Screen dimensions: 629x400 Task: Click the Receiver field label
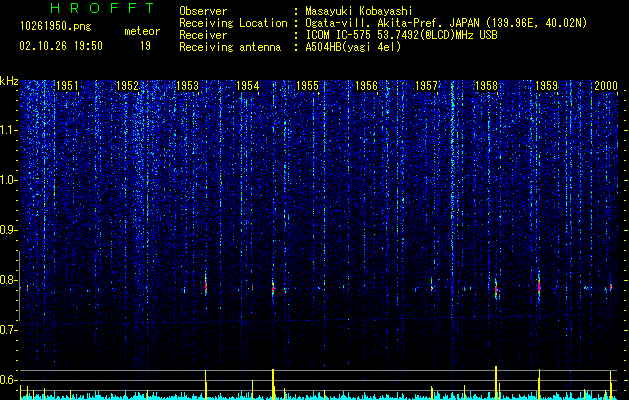point(203,35)
